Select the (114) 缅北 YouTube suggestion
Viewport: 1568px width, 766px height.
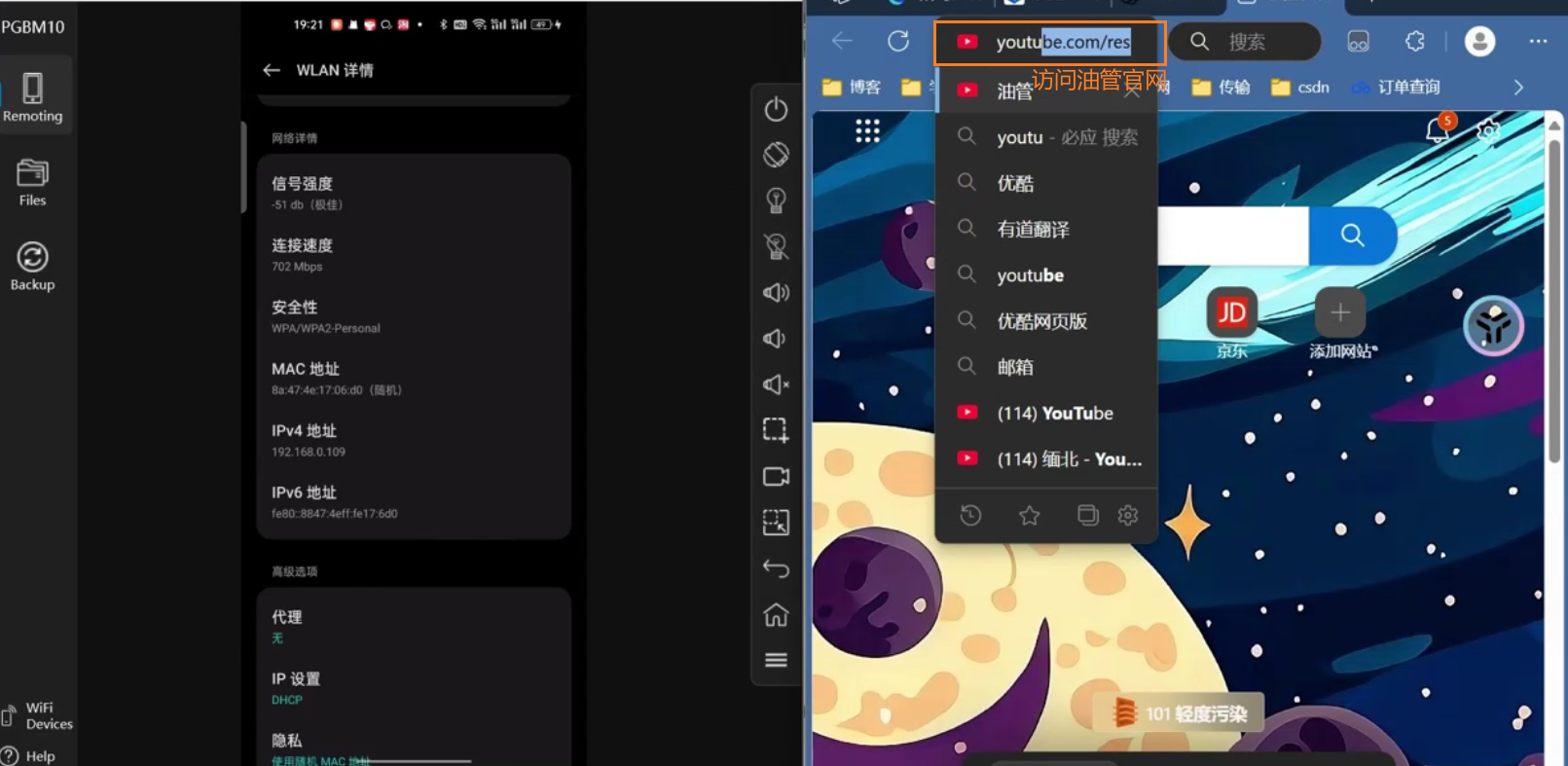pyautogui.click(x=1046, y=458)
